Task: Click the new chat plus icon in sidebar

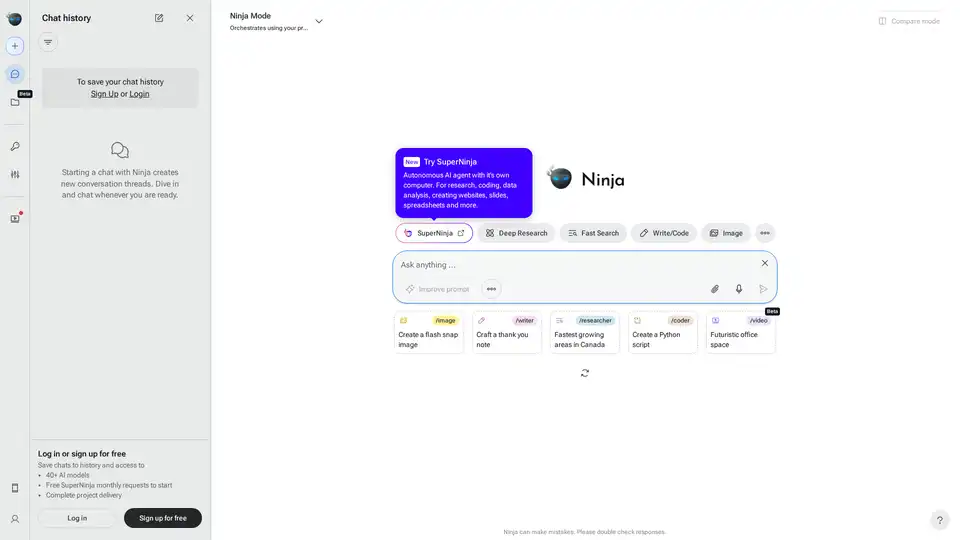Action: click(15, 46)
